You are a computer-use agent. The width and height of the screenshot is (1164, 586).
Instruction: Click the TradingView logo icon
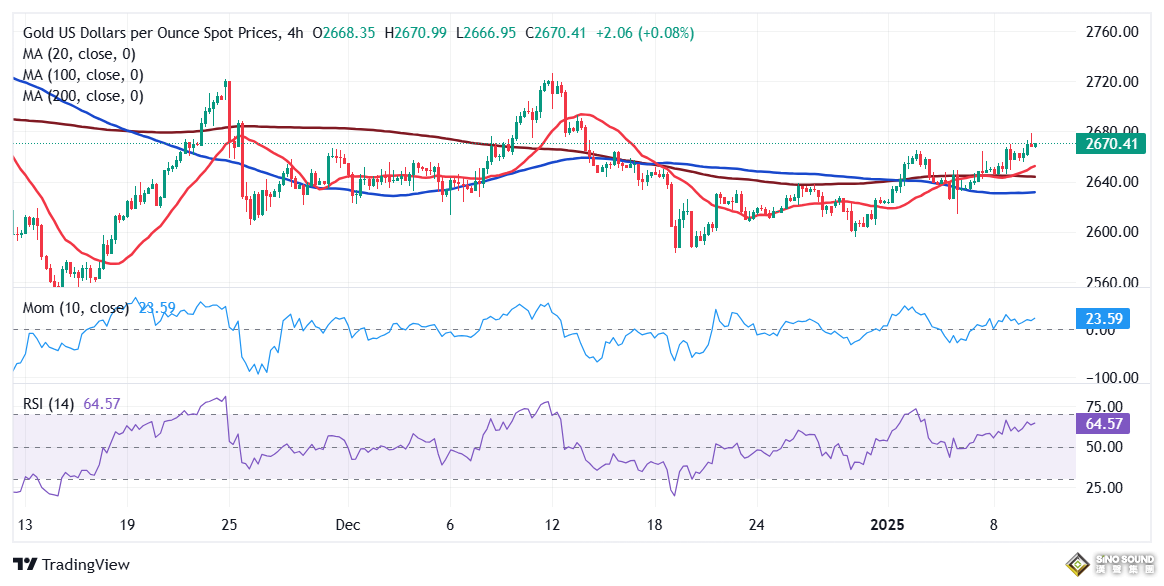pos(25,564)
